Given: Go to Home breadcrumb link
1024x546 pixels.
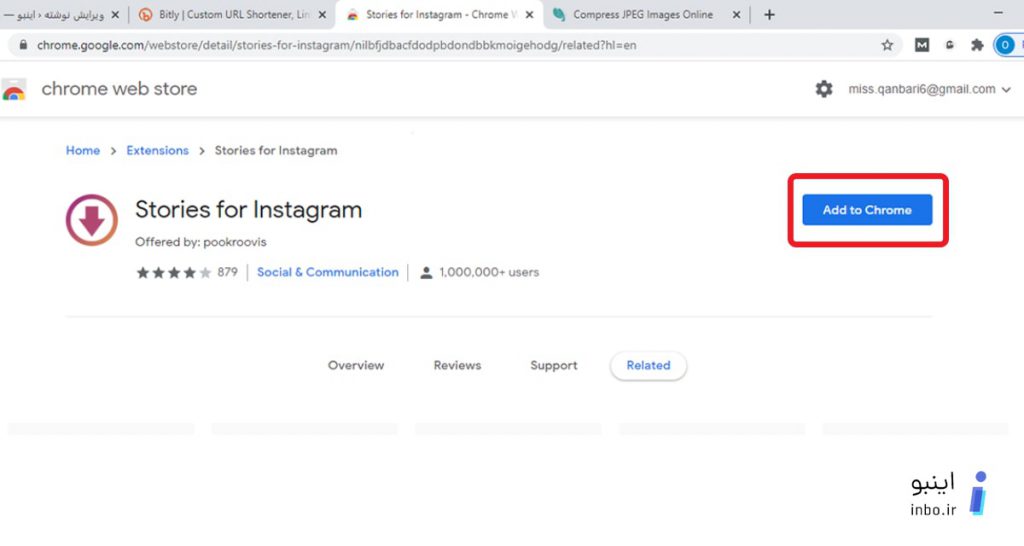Looking at the screenshot, I should (x=83, y=150).
